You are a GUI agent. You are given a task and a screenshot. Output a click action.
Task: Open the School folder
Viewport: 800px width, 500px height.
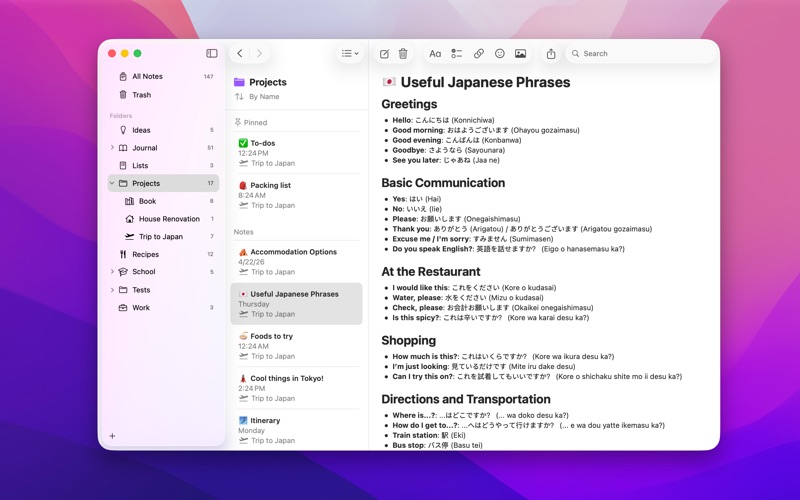(x=163, y=272)
